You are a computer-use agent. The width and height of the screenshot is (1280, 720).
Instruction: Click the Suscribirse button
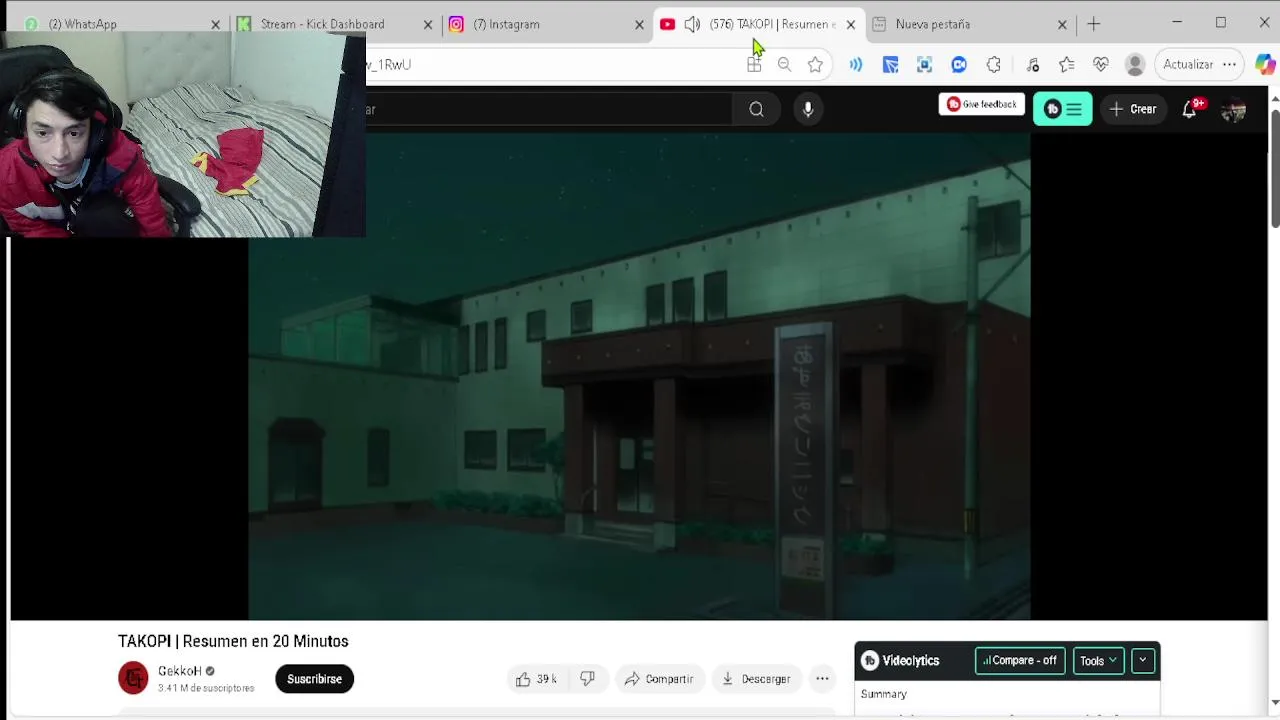314,679
